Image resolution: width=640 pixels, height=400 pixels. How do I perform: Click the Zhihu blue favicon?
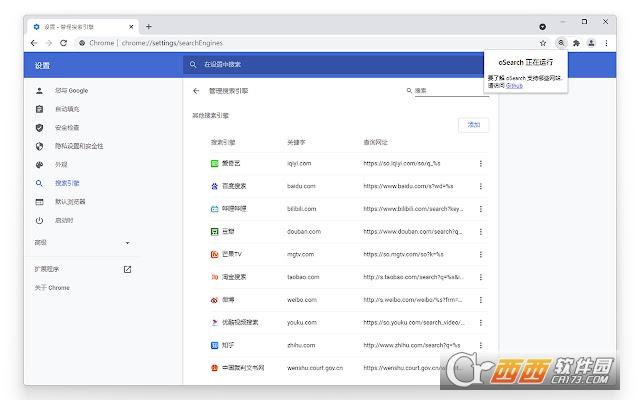[x=214, y=345]
